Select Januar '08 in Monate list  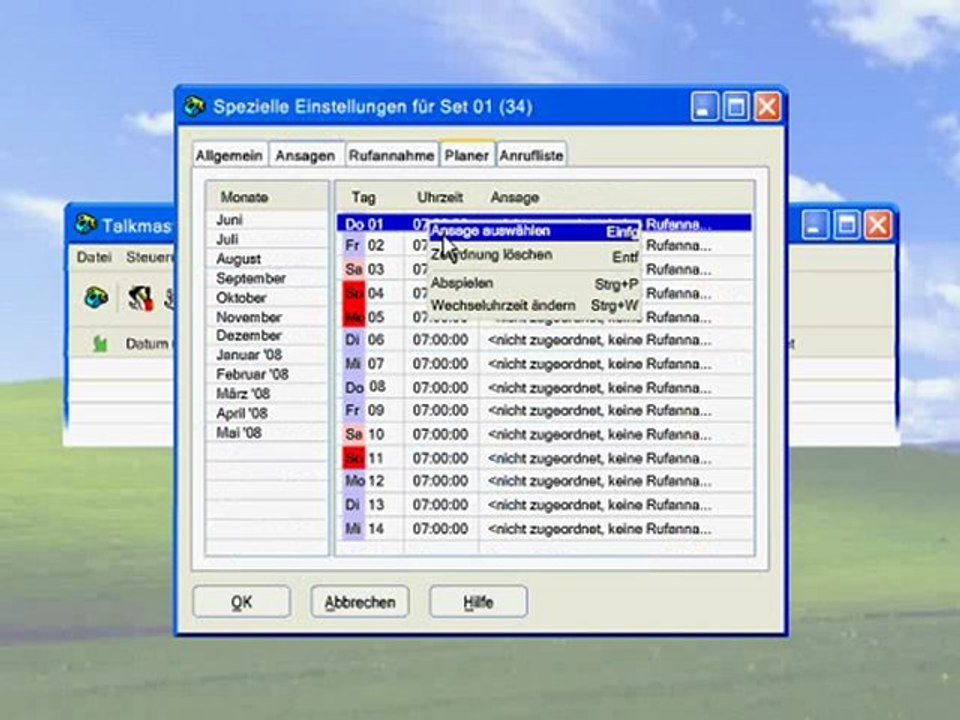(268, 355)
